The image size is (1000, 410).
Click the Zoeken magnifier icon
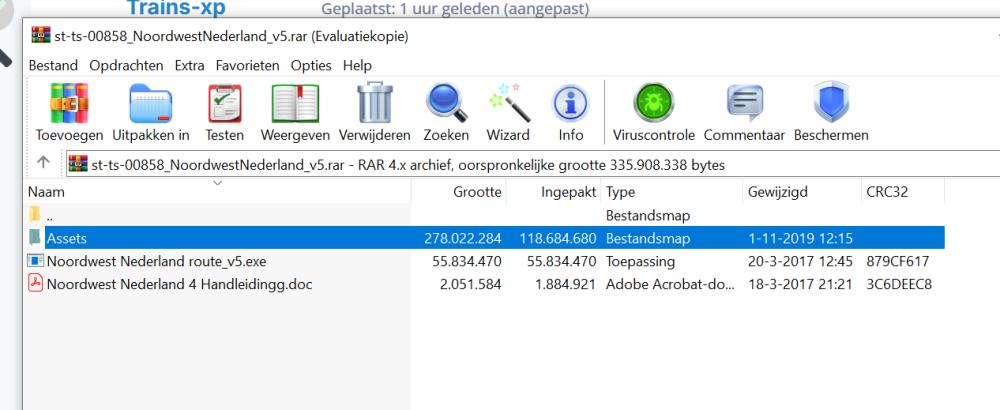pos(446,103)
